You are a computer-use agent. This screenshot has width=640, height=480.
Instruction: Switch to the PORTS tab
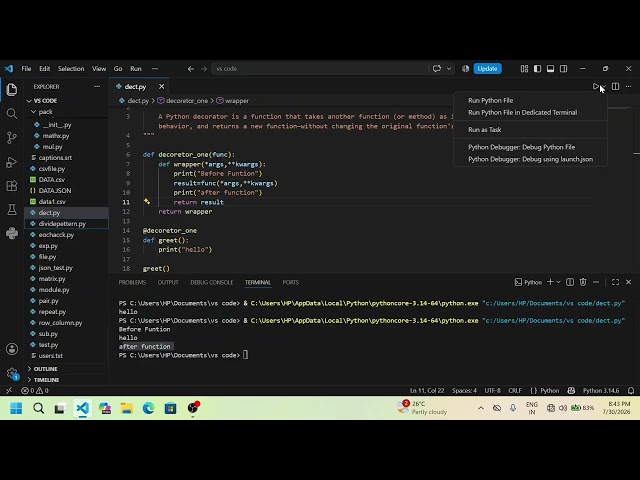[x=291, y=282]
